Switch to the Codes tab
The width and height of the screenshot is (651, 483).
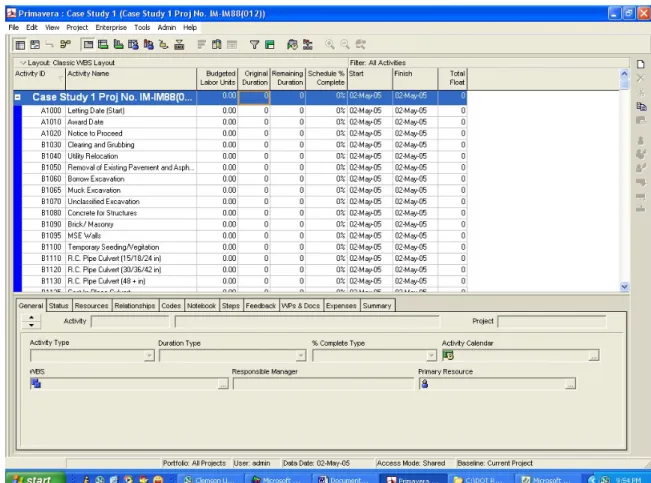click(171, 306)
